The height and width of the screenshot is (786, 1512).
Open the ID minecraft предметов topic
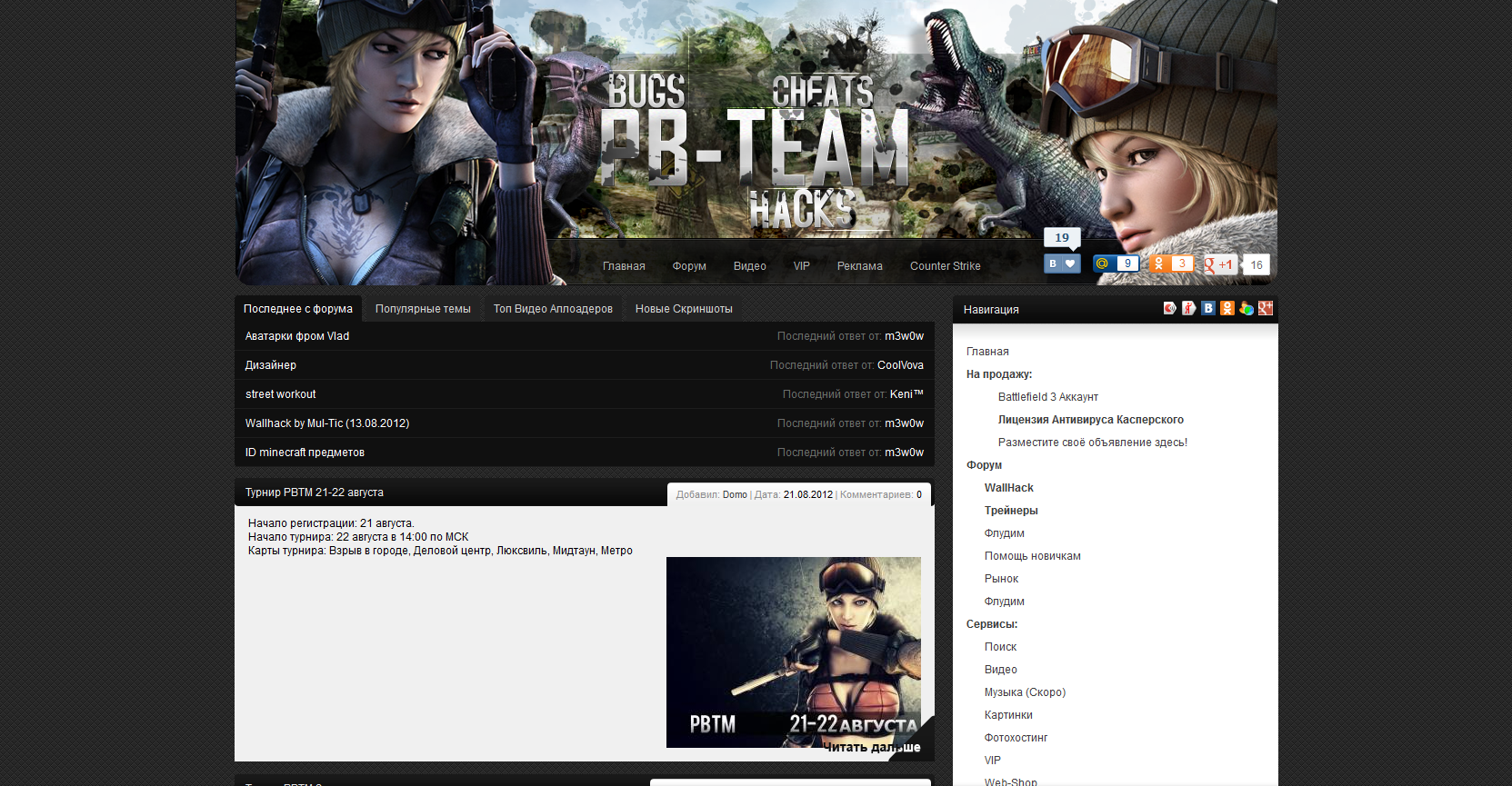coord(305,453)
